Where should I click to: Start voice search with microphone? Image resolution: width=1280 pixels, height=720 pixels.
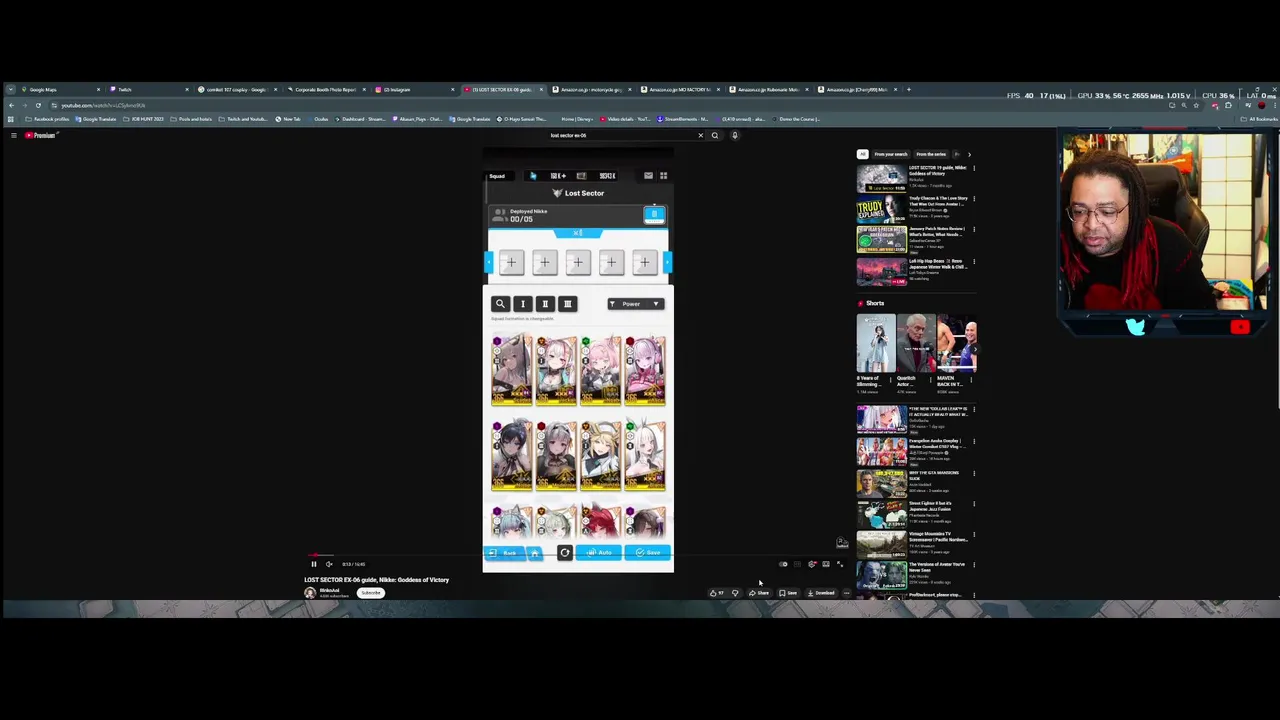tap(734, 135)
